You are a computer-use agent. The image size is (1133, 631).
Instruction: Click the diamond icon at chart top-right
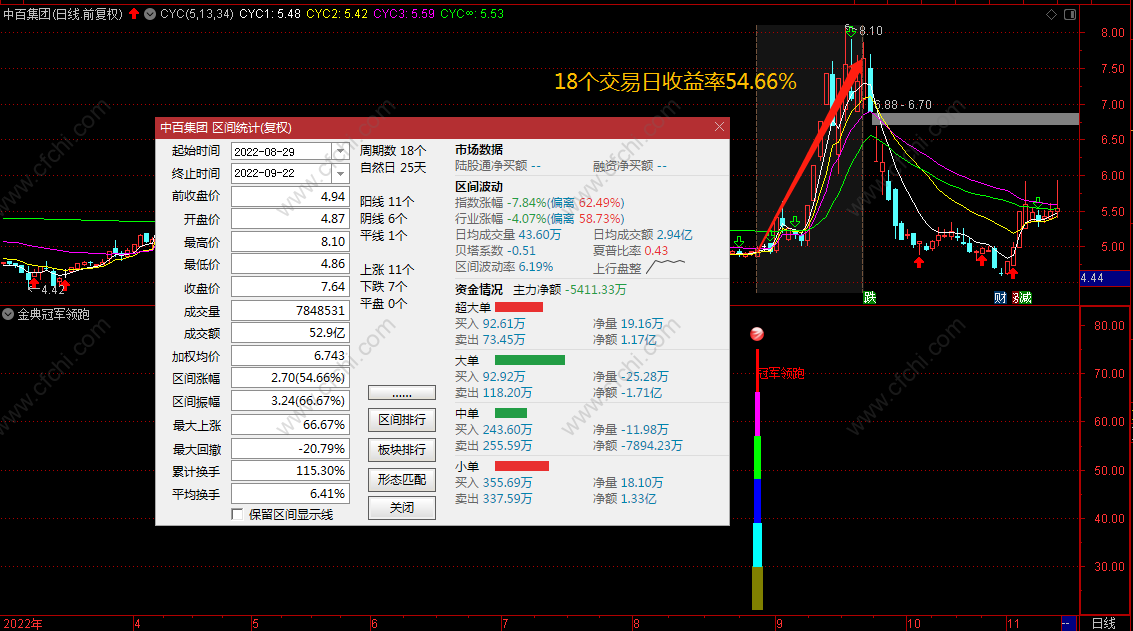(x=1051, y=14)
